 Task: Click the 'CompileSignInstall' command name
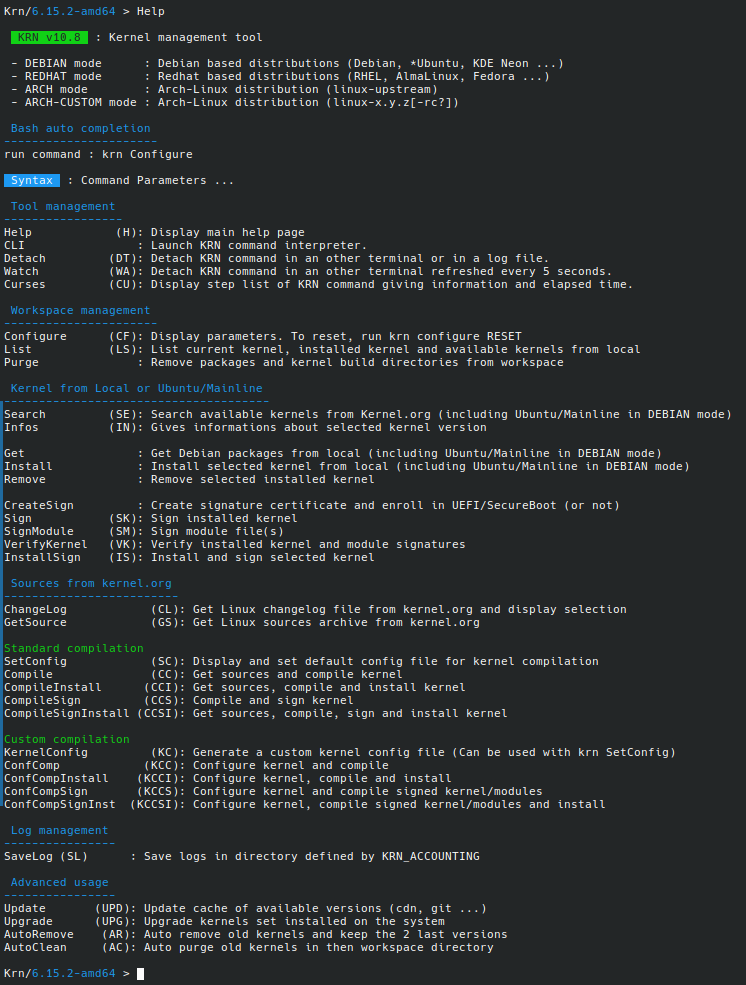click(x=67, y=714)
